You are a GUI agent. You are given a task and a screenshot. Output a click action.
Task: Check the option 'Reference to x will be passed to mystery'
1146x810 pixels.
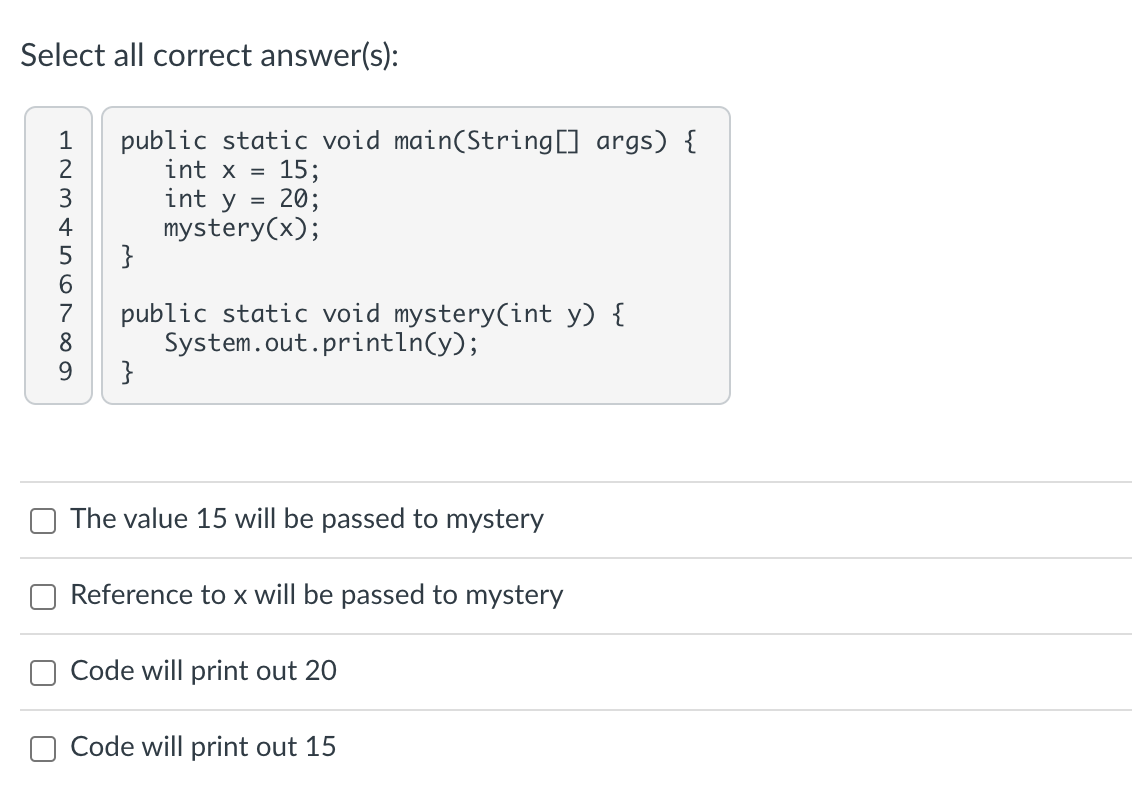point(42,597)
